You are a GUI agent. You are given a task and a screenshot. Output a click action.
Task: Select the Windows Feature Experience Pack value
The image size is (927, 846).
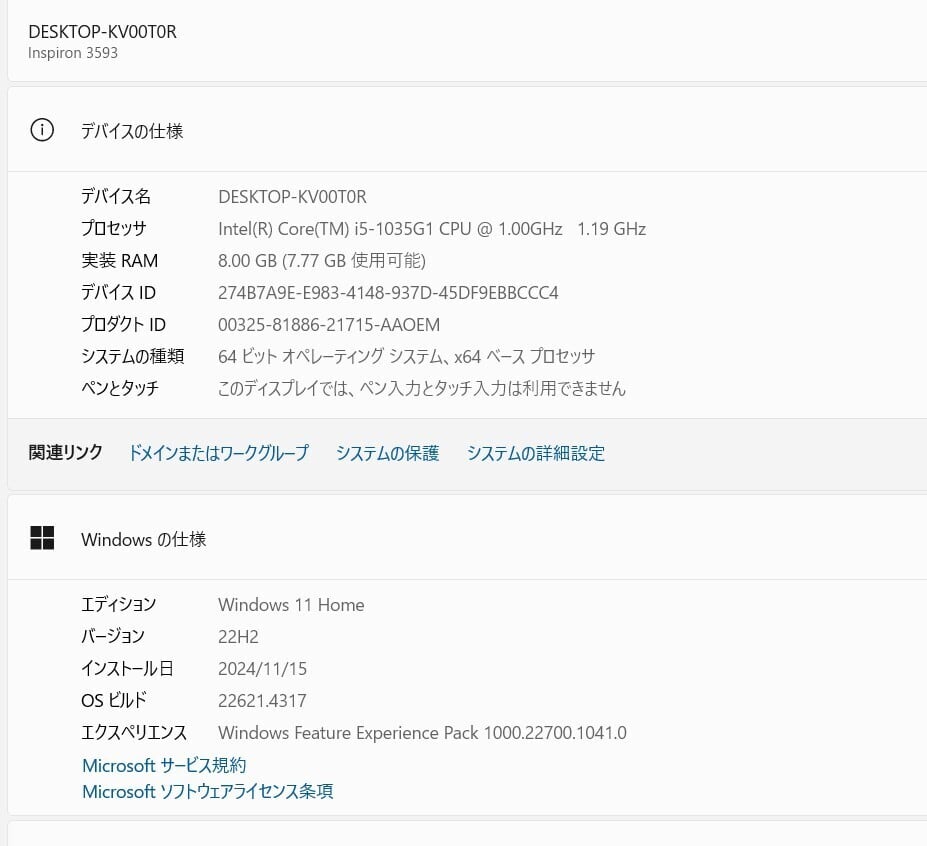tap(422, 733)
